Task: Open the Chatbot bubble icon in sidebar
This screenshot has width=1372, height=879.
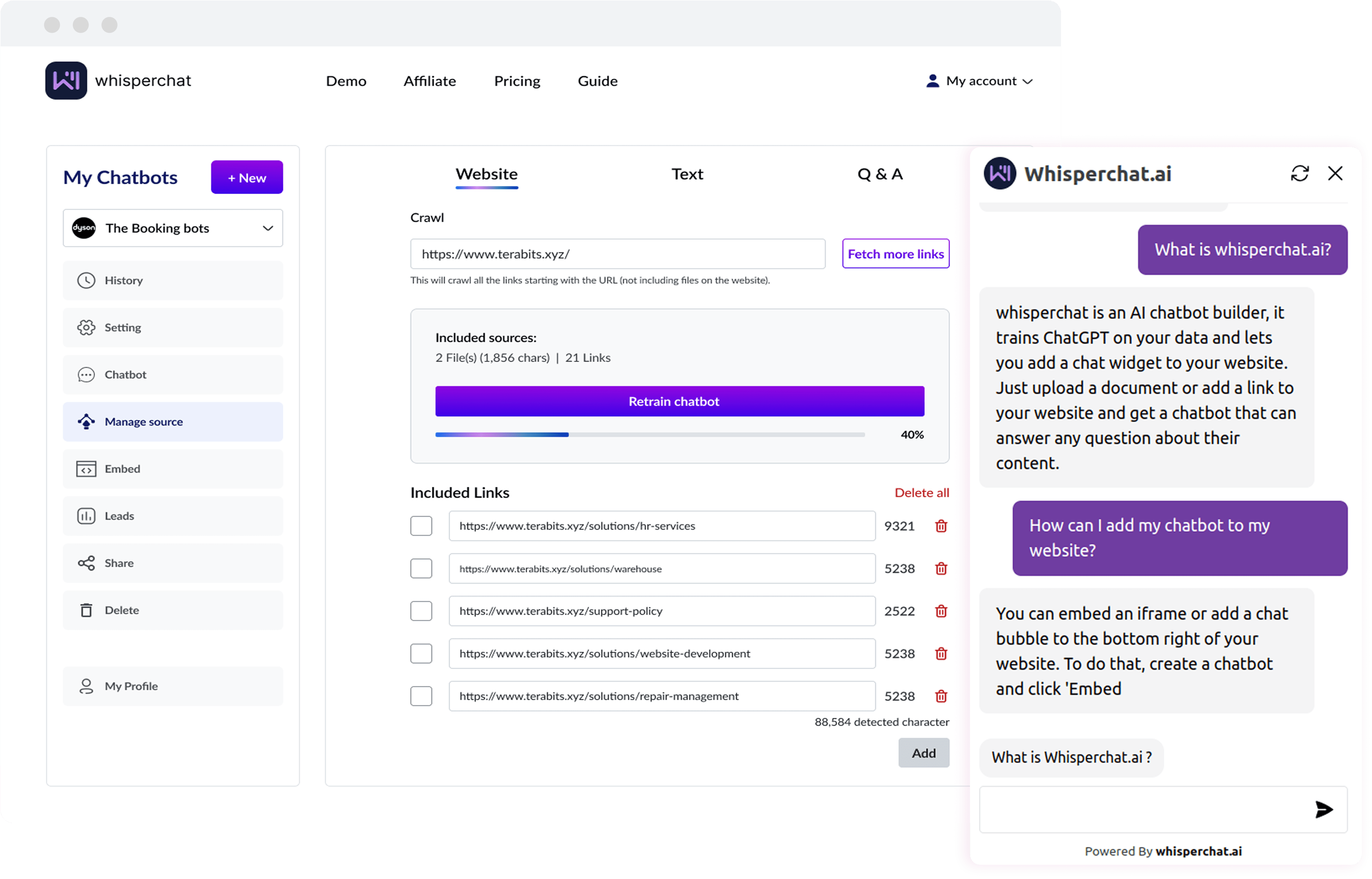Action: 87,374
